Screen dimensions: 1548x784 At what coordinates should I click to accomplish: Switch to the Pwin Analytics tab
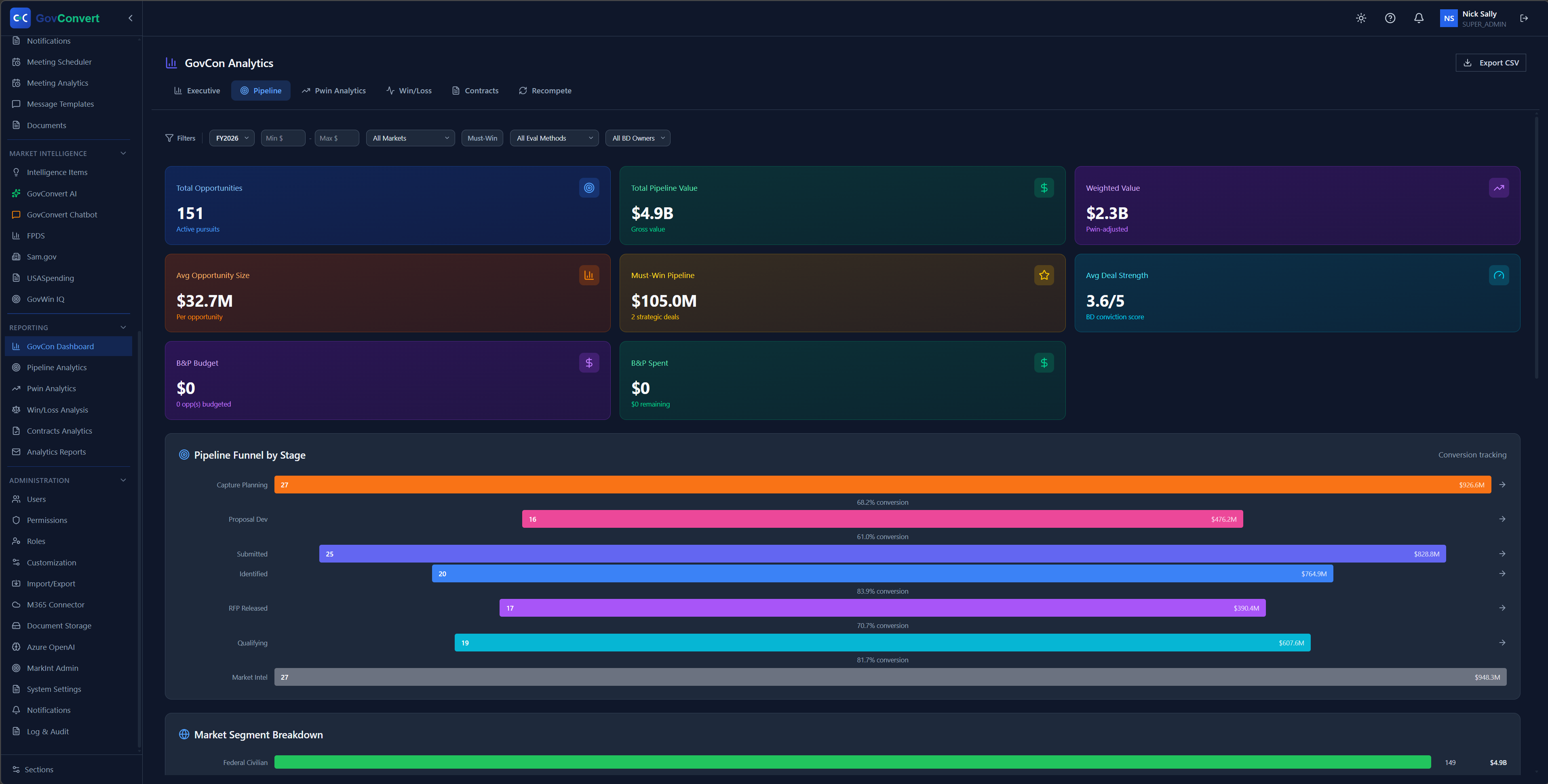[333, 91]
